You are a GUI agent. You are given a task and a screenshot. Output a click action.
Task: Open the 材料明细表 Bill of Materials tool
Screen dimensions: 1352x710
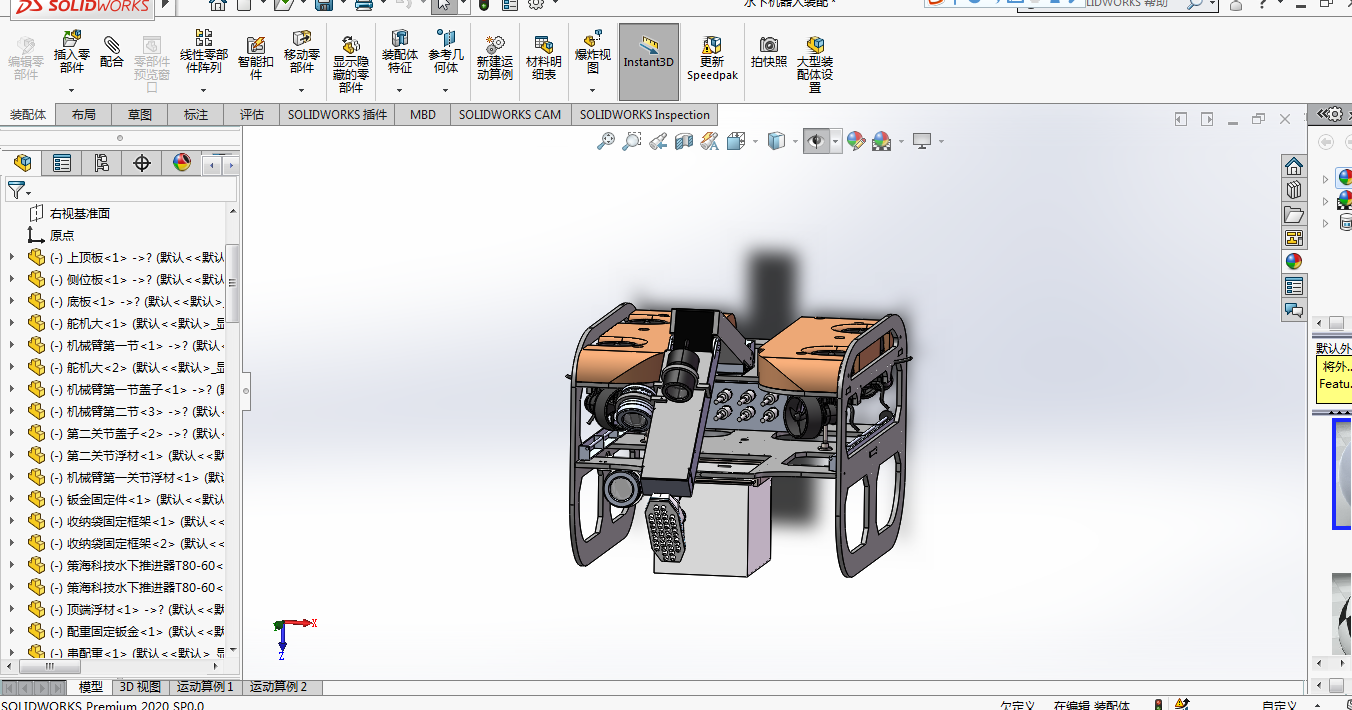[544, 58]
